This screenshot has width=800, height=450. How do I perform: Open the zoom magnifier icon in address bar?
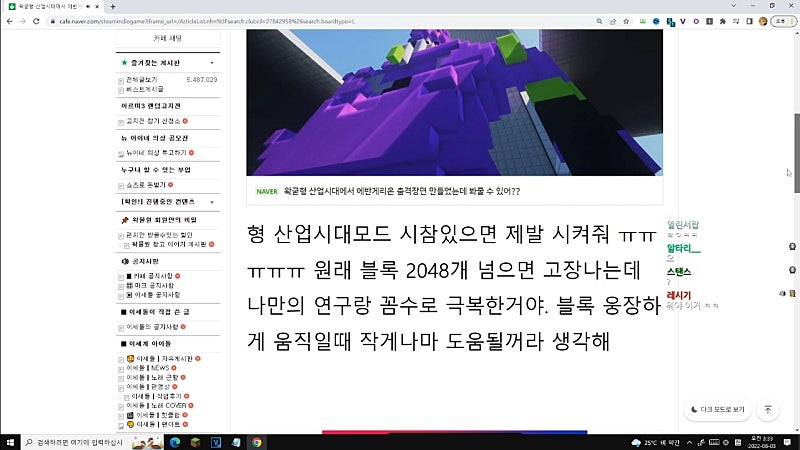tap(599, 21)
